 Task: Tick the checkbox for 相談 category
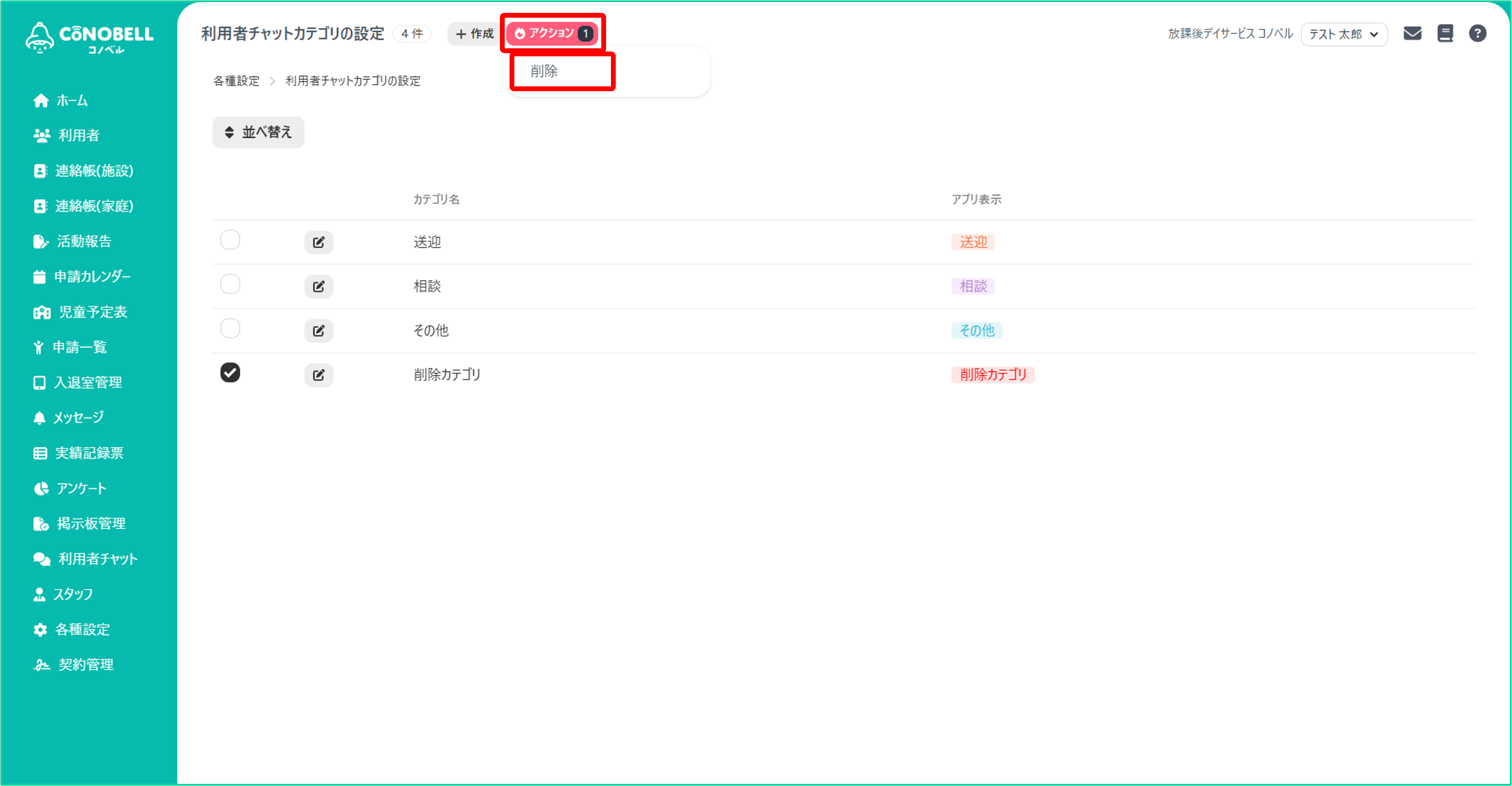[230, 284]
